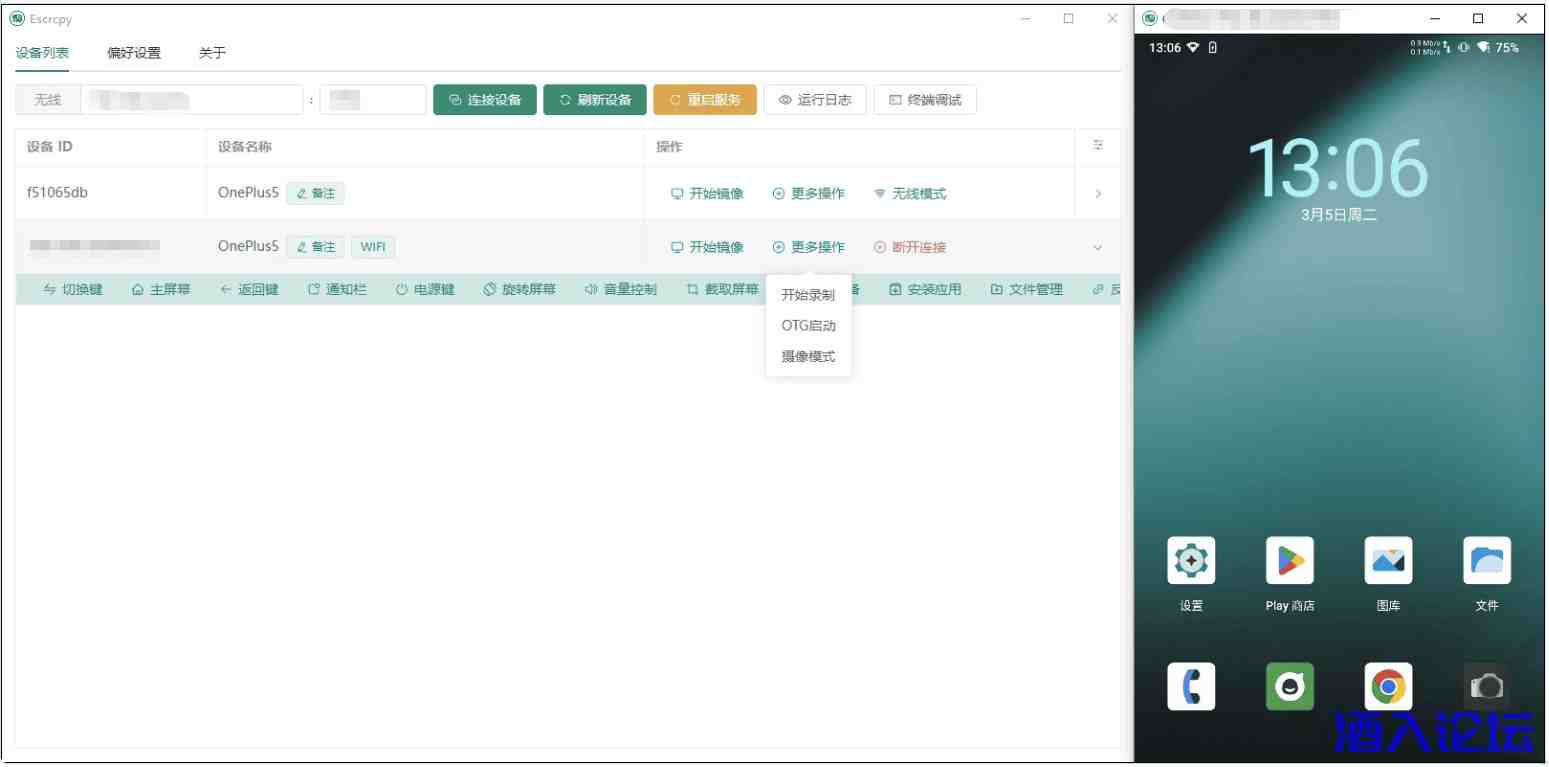This screenshot has width=1549, height=767.
Task: Click the green 连接设备 button
Action: click(485, 100)
